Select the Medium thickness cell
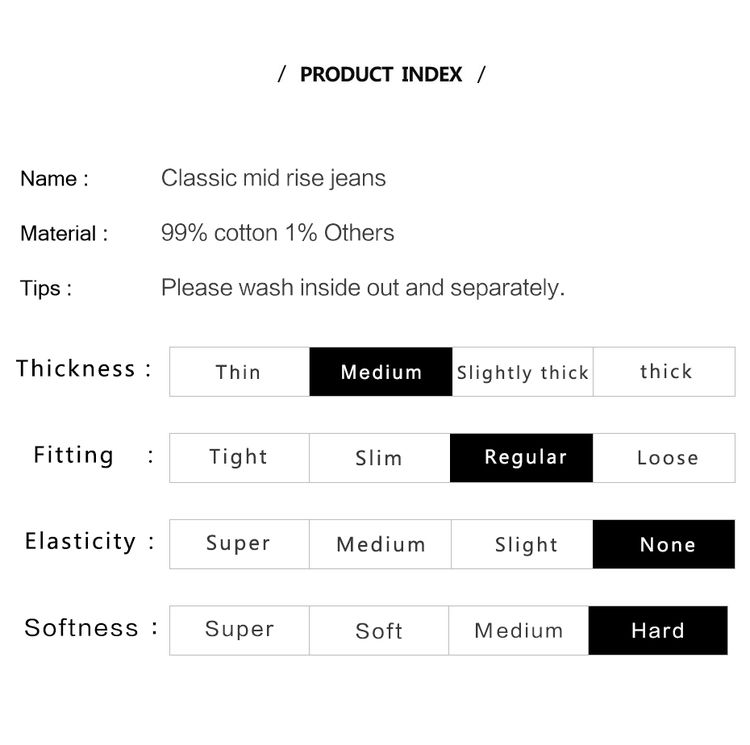The image size is (750, 745). 381,372
